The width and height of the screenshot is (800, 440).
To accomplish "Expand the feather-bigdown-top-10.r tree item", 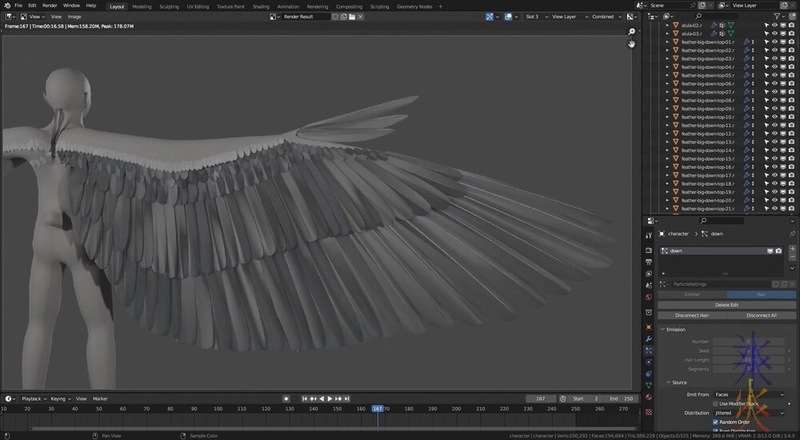I will (x=668, y=117).
